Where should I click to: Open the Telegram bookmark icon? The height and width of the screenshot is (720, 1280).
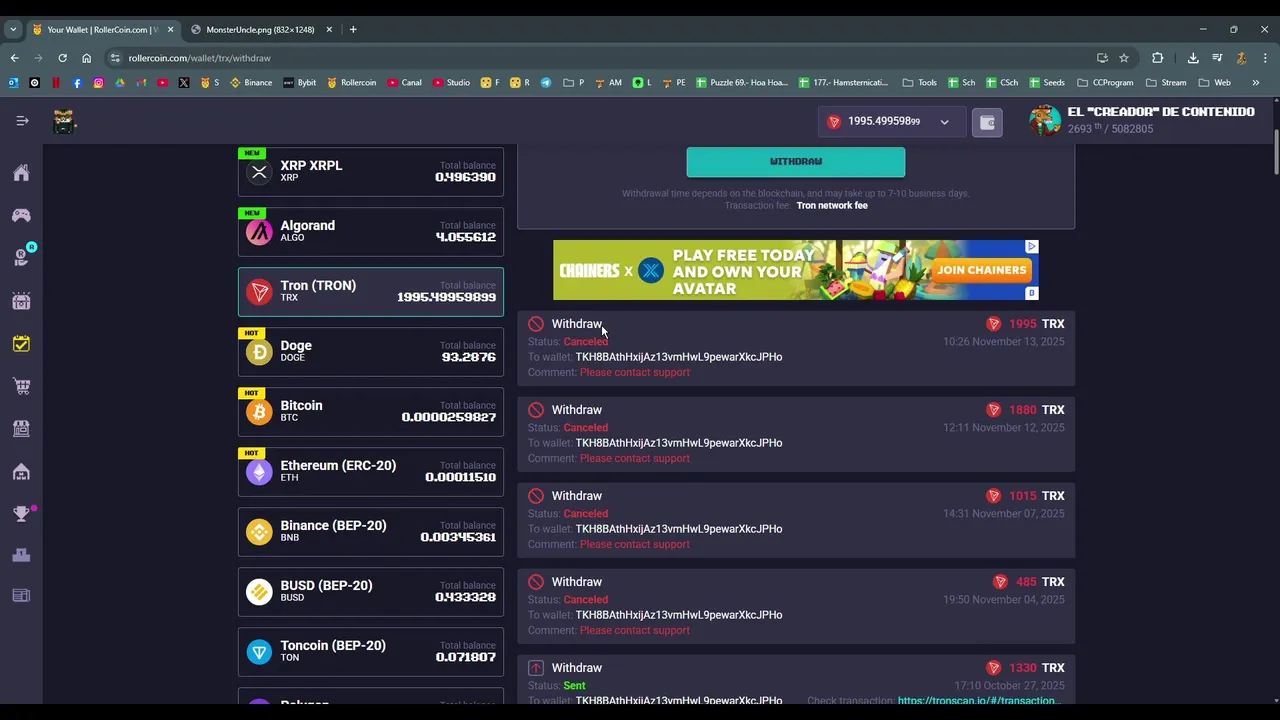[546, 82]
